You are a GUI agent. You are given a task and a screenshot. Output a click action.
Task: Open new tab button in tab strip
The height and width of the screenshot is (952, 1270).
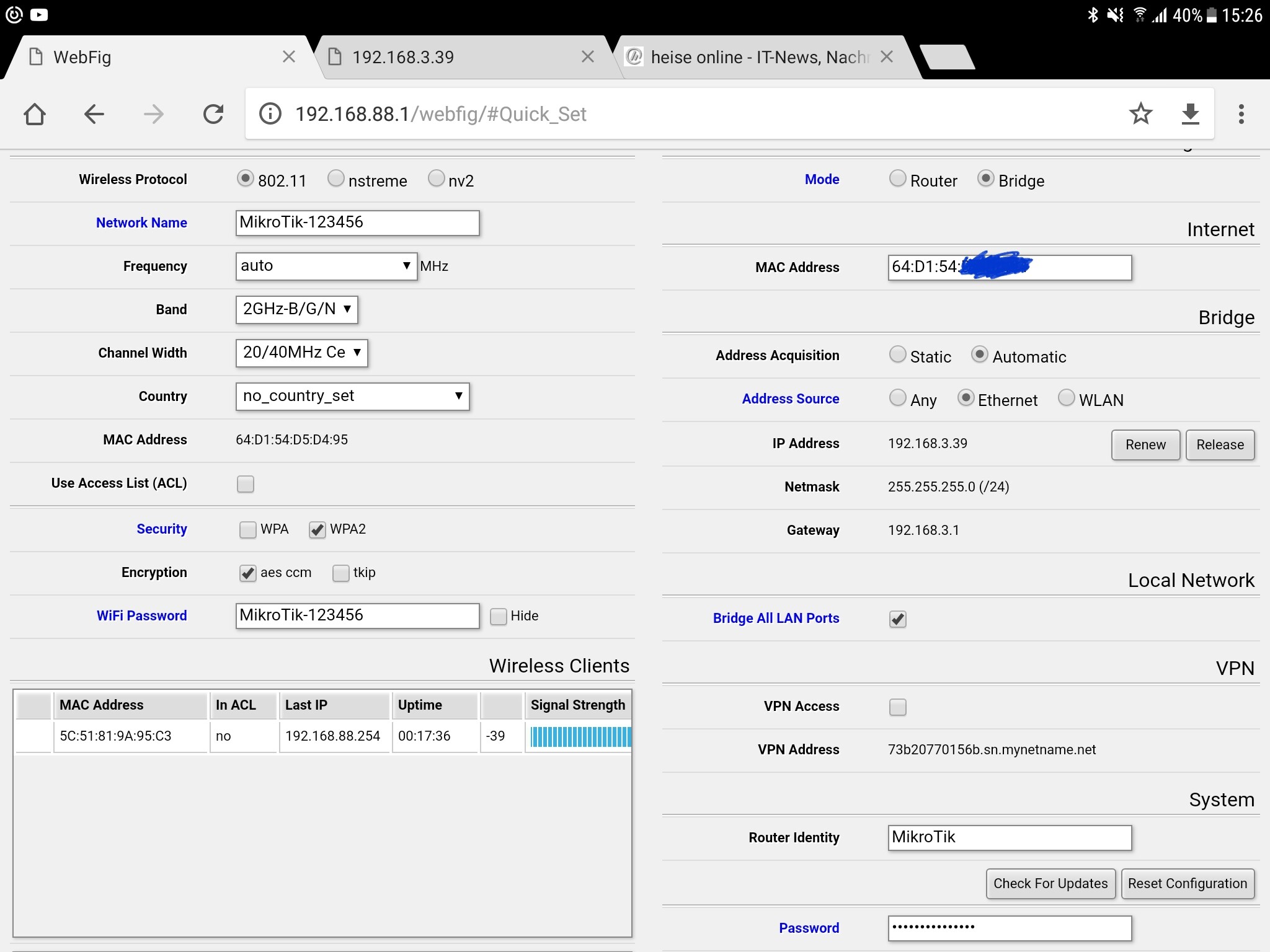point(947,57)
